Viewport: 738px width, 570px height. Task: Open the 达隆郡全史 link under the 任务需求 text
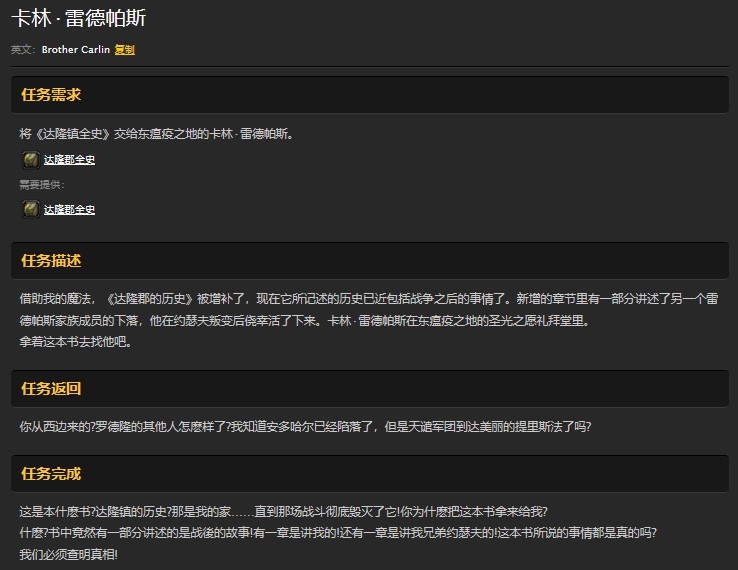(69, 159)
